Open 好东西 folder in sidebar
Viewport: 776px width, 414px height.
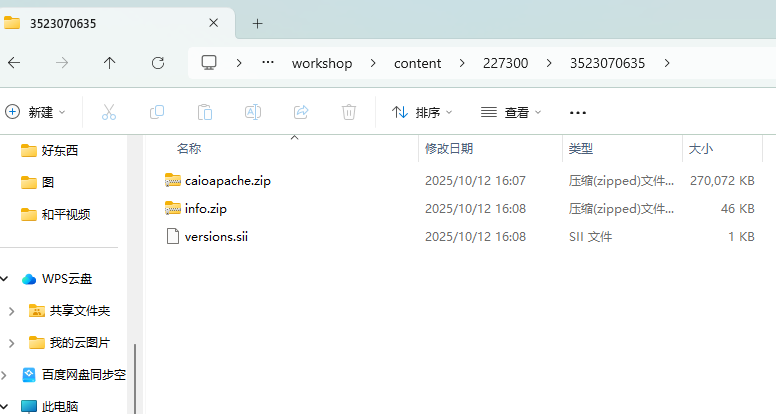pyautogui.click(x=60, y=151)
